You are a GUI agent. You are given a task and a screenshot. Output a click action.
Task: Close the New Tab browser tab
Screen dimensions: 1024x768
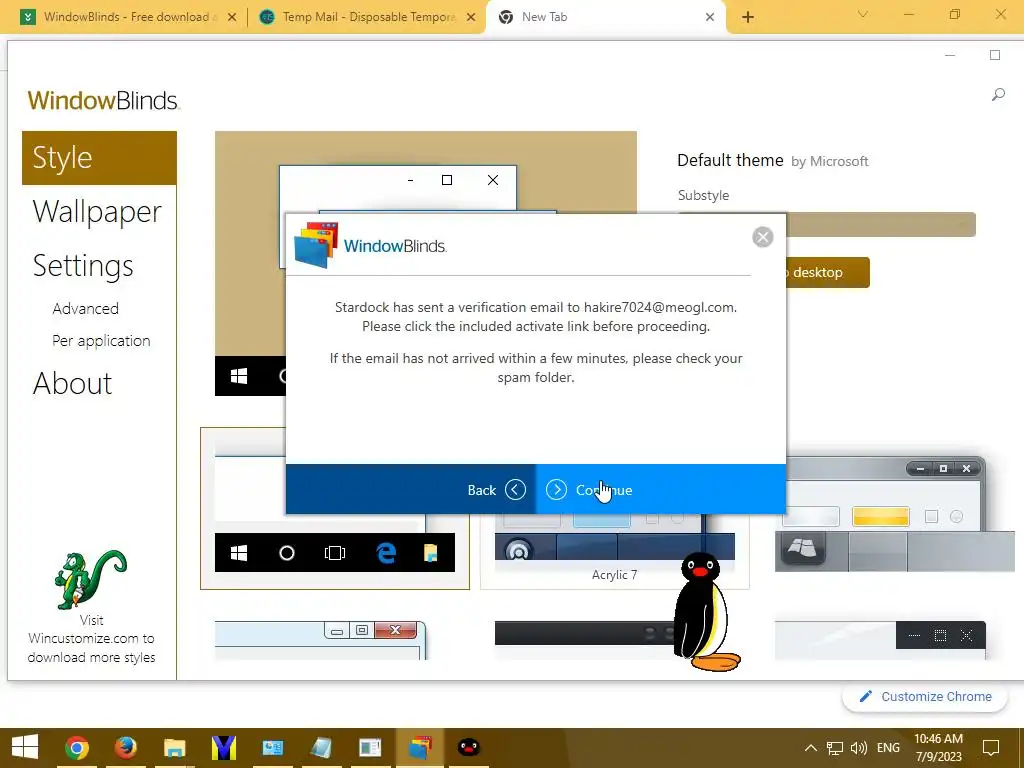[710, 17]
